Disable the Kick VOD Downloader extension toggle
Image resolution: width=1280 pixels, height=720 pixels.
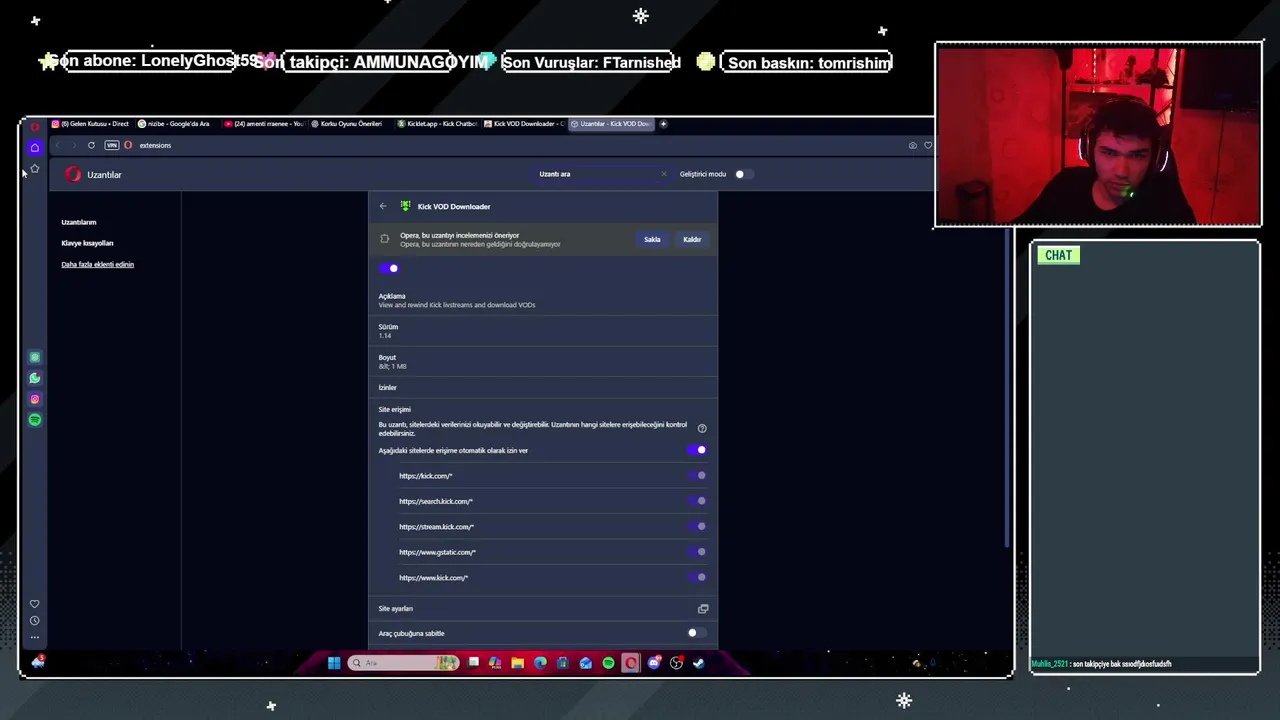coord(389,268)
